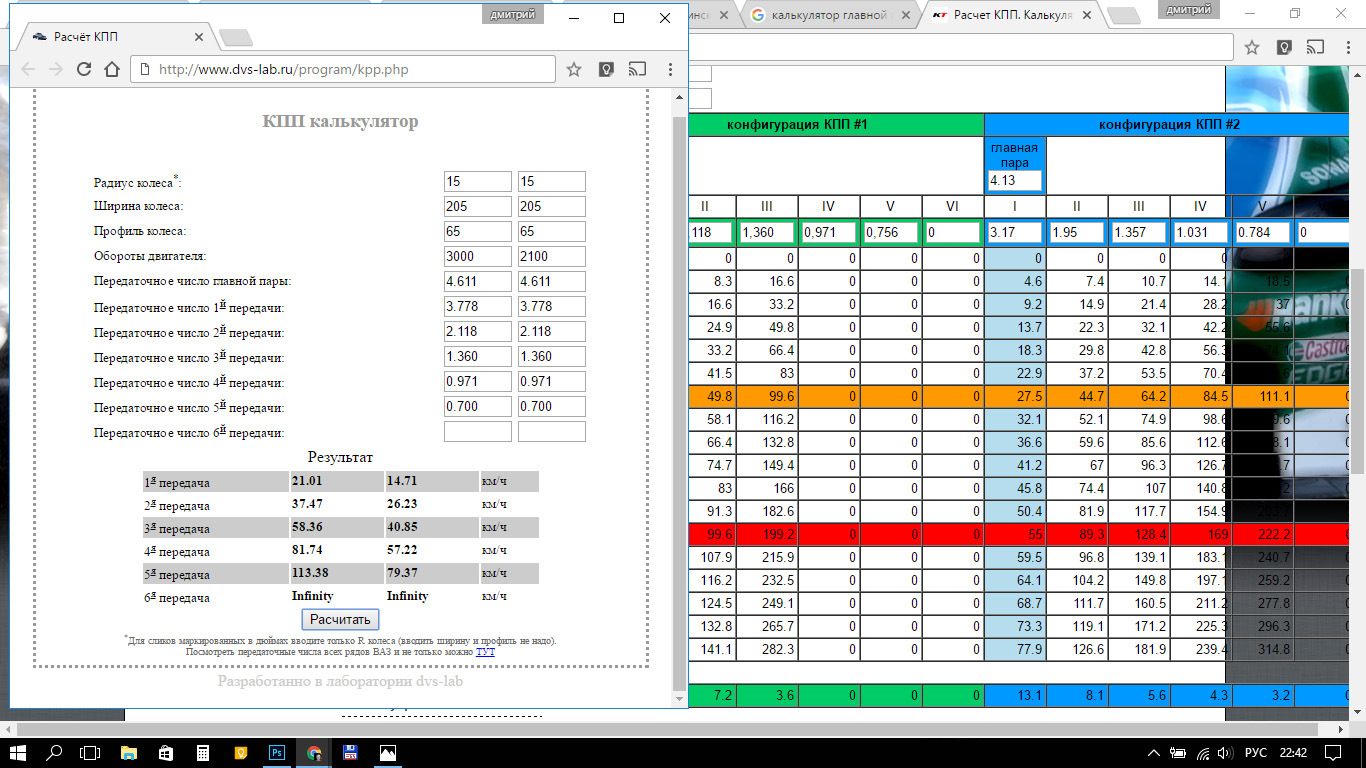Open the ТУТ link for VAZ gear ratios
The image size is (1366, 768).
485,651
